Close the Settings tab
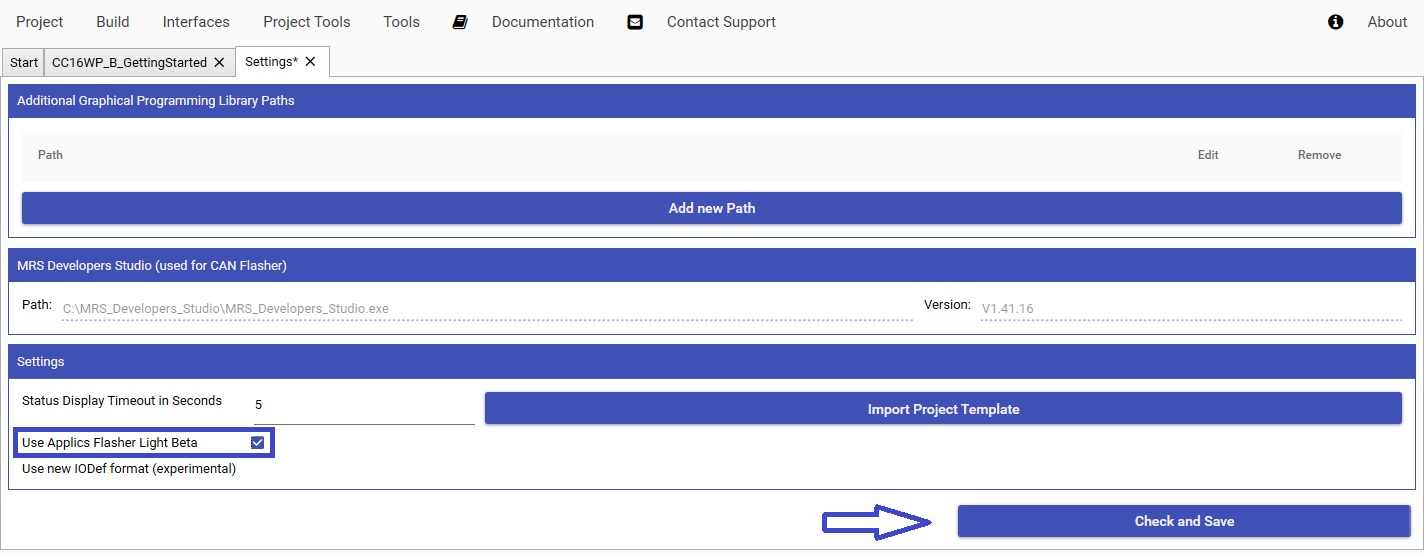Viewport: 1425px width, 553px height. pyautogui.click(x=310, y=62)
